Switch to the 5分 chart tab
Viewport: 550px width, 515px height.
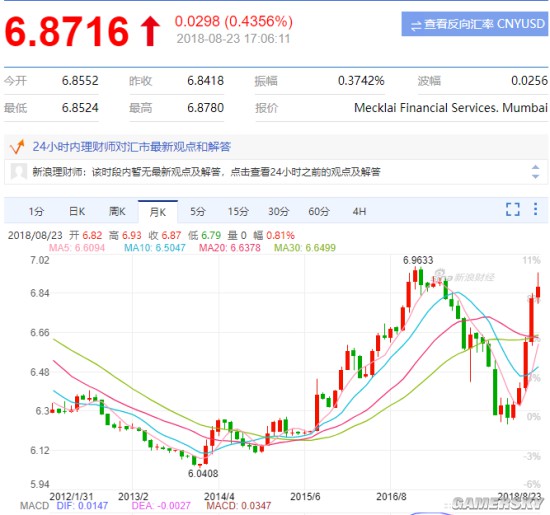click(198, 212)
